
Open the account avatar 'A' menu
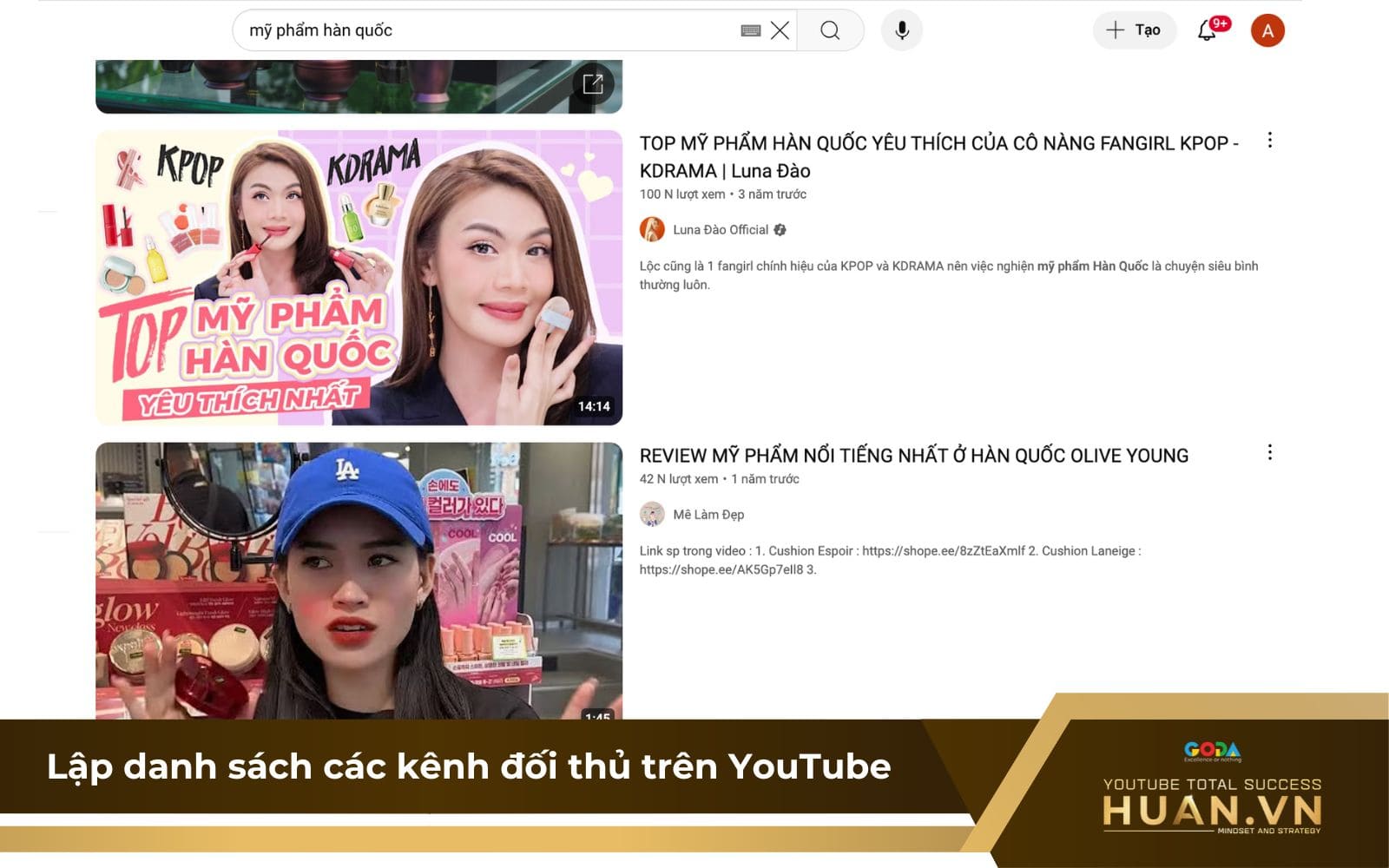(x=1267, y=30)
